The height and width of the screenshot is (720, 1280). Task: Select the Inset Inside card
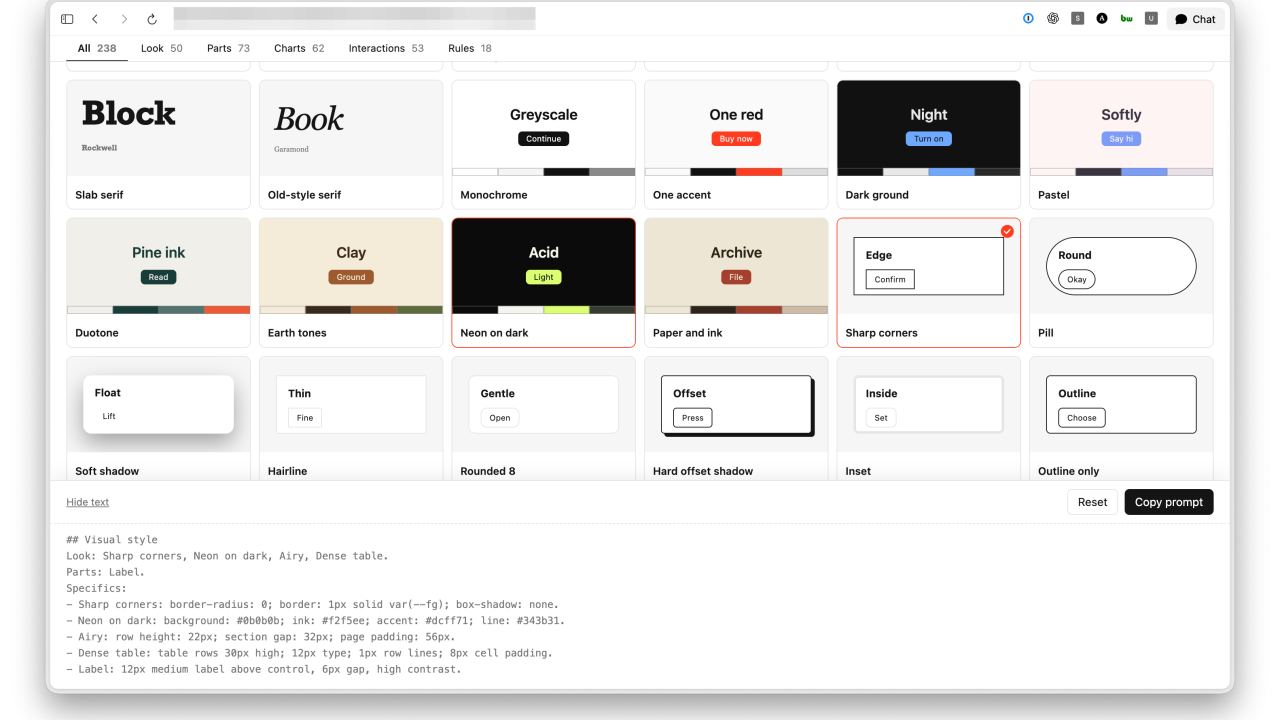(x=928, y=419)
